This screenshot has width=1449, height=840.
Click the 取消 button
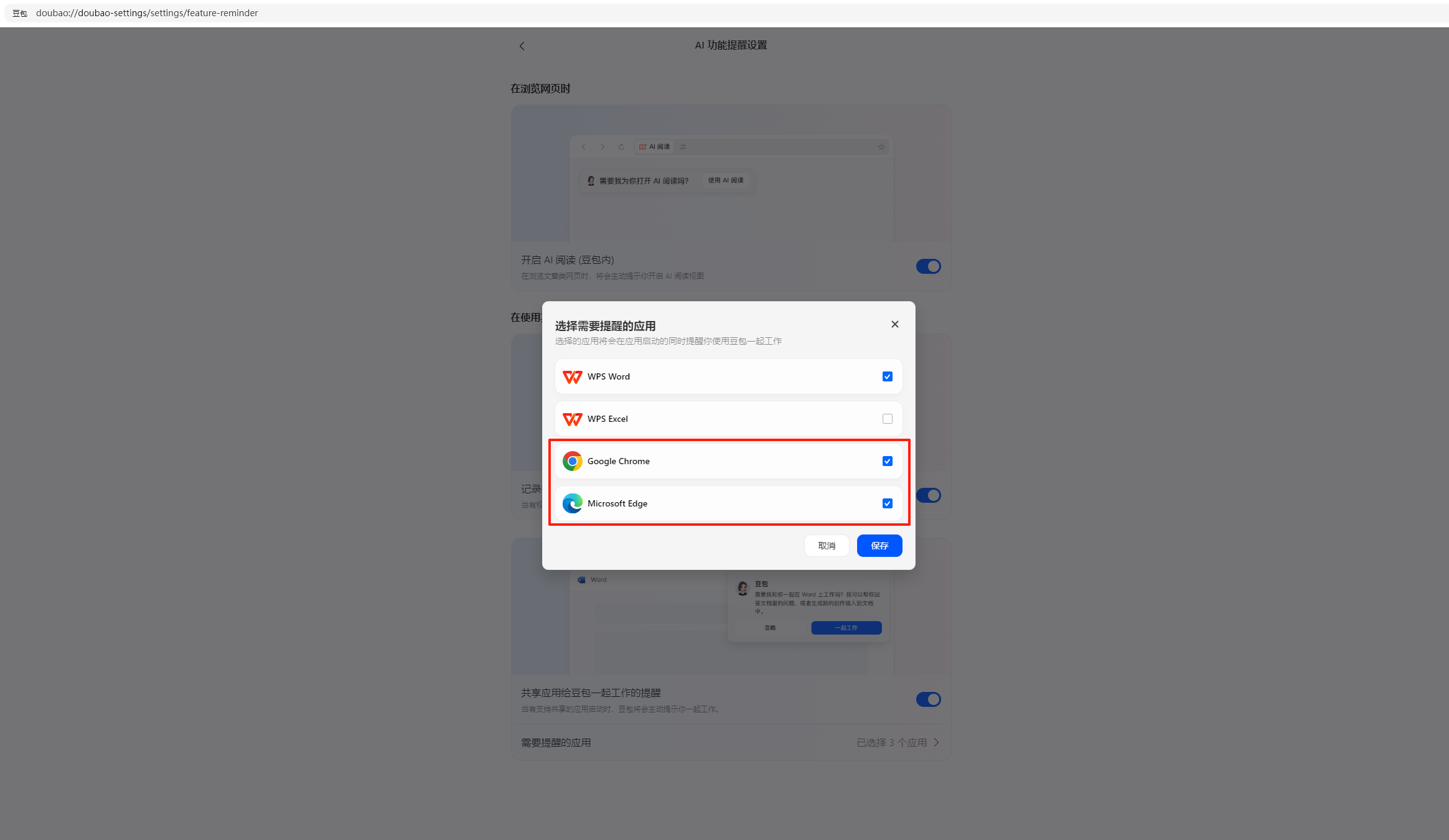coord(827,546)
